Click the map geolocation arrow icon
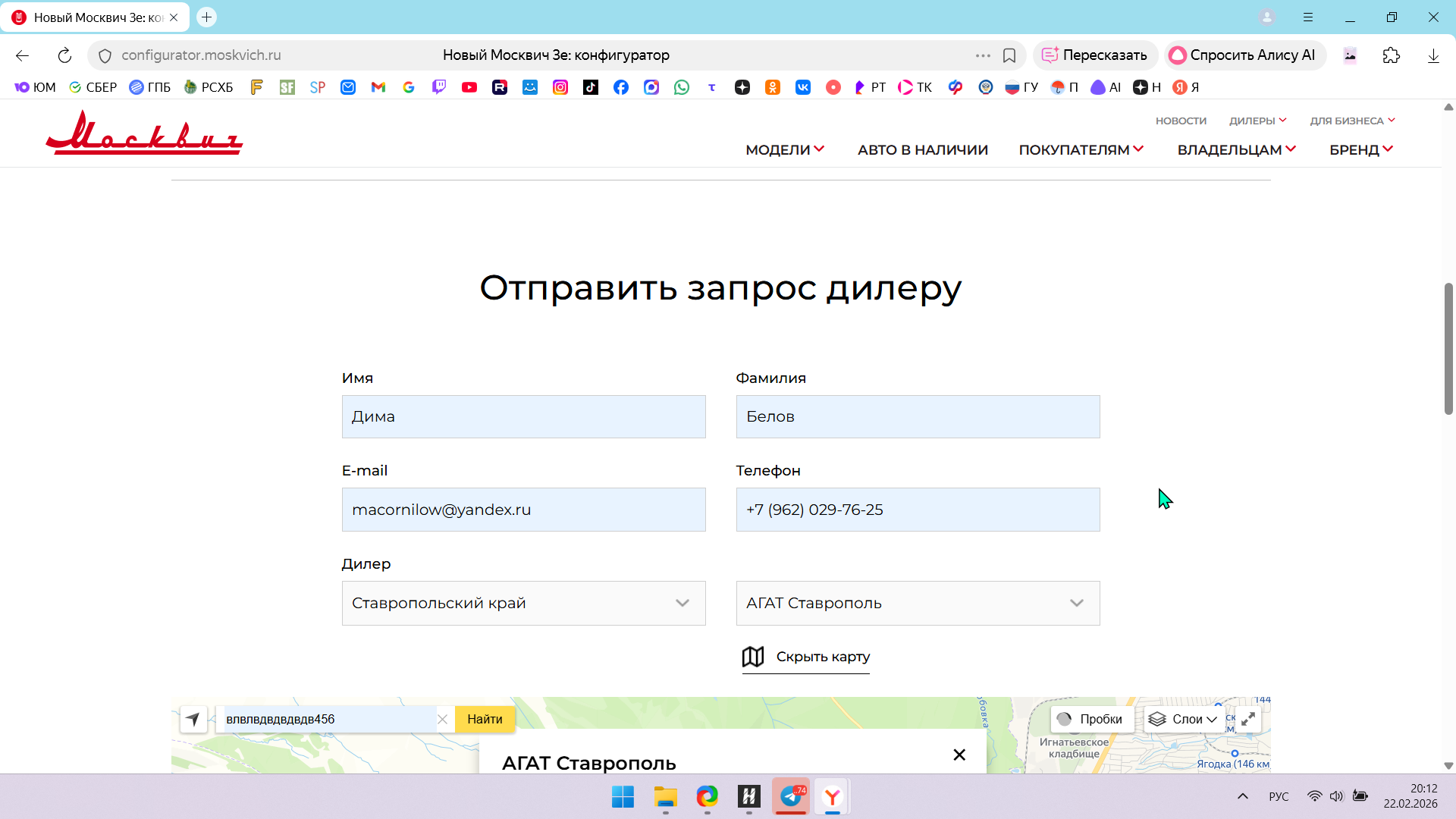The height and width of the screenshot is (819, 1456). point(193,719)
